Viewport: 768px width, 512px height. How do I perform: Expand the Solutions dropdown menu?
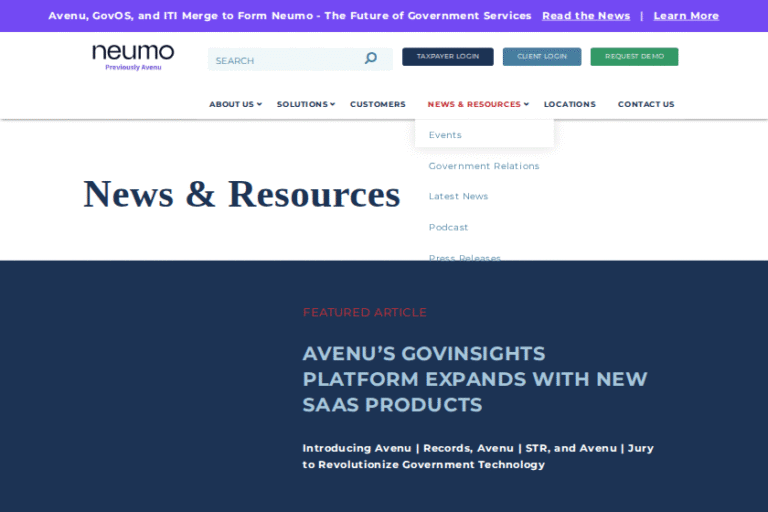pos(305,104)
